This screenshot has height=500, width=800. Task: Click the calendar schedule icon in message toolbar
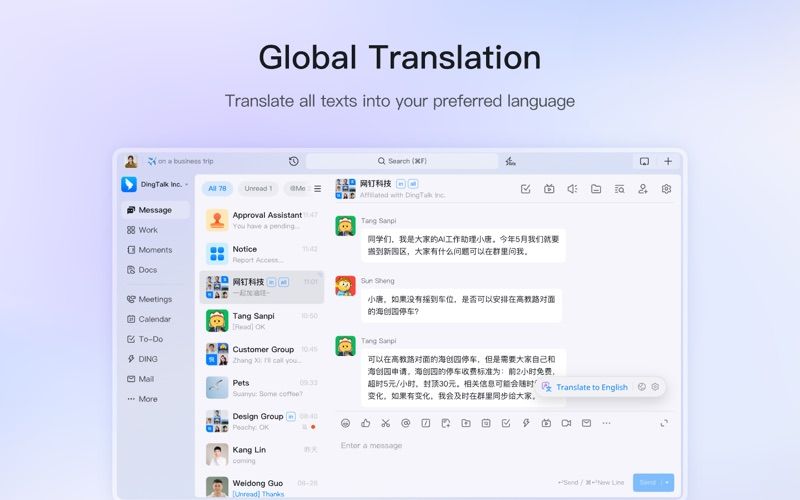click(x=486, y=423)
